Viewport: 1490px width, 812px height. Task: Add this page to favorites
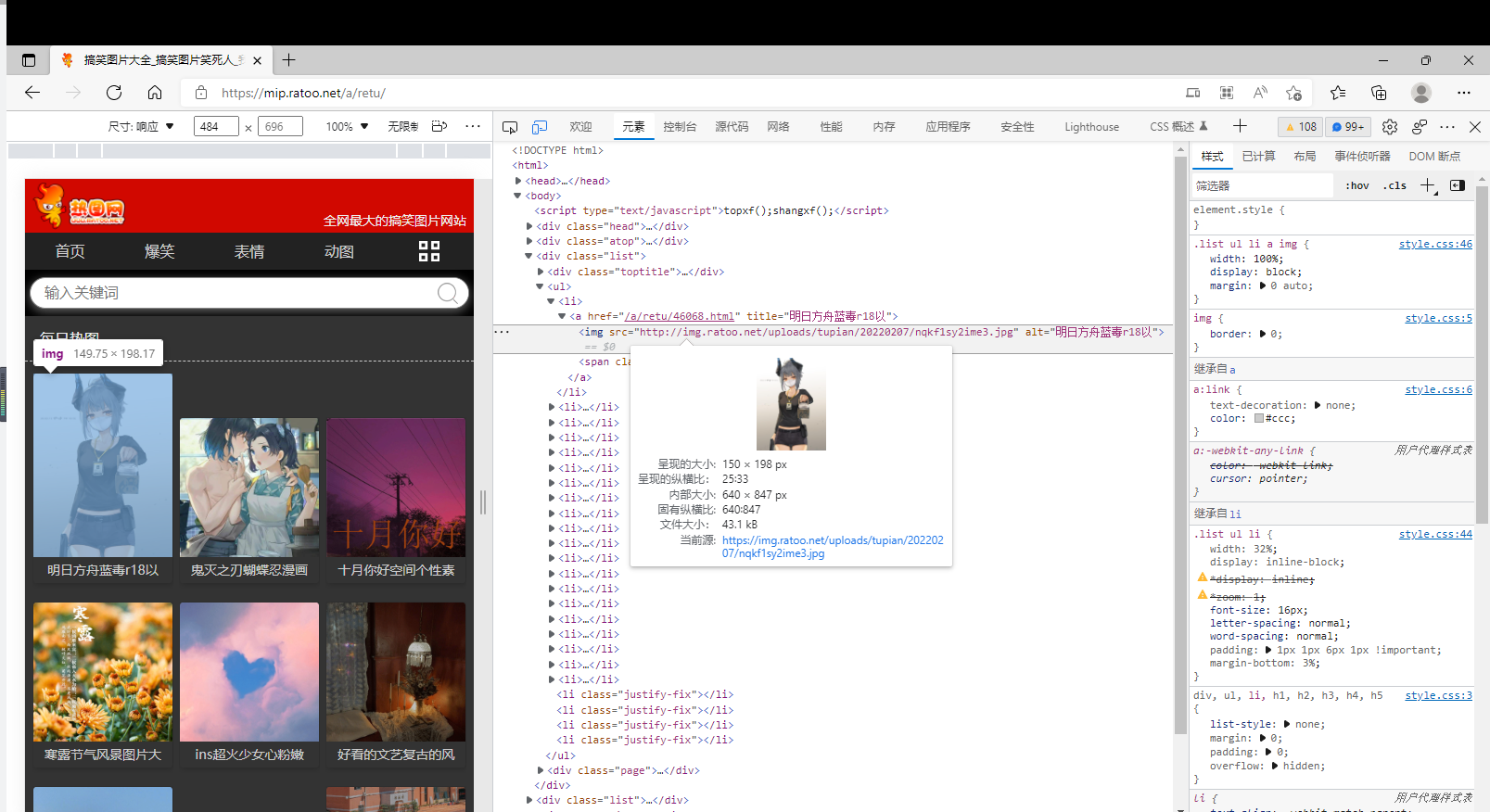click(x=1293, y=93)
